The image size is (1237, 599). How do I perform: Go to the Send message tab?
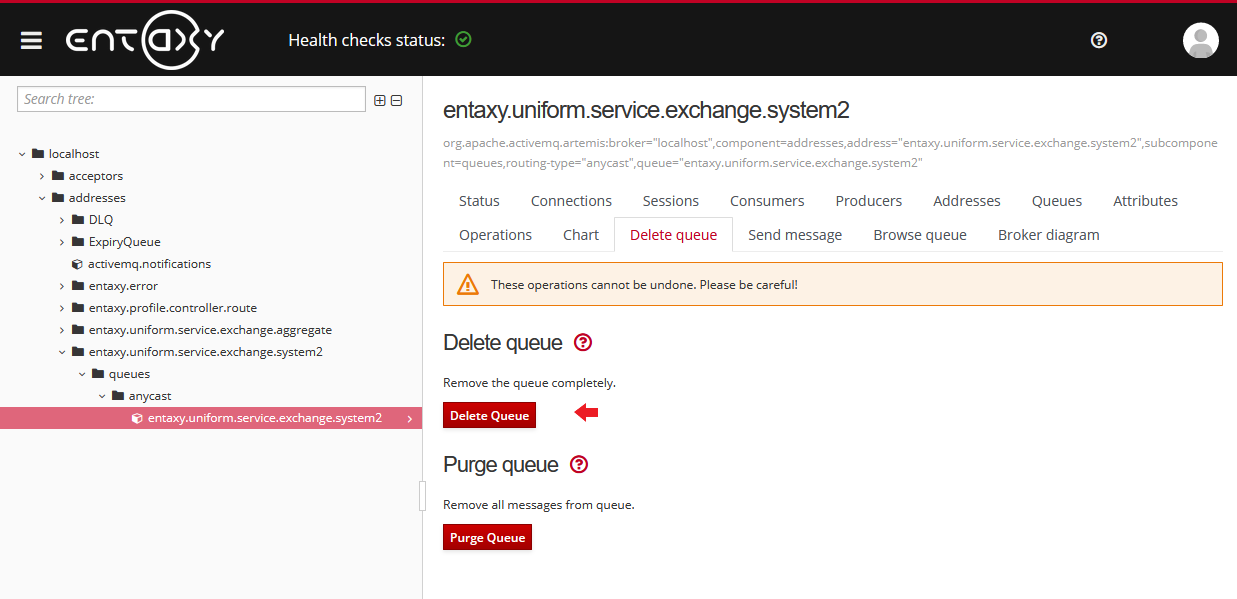pos(794,235)
